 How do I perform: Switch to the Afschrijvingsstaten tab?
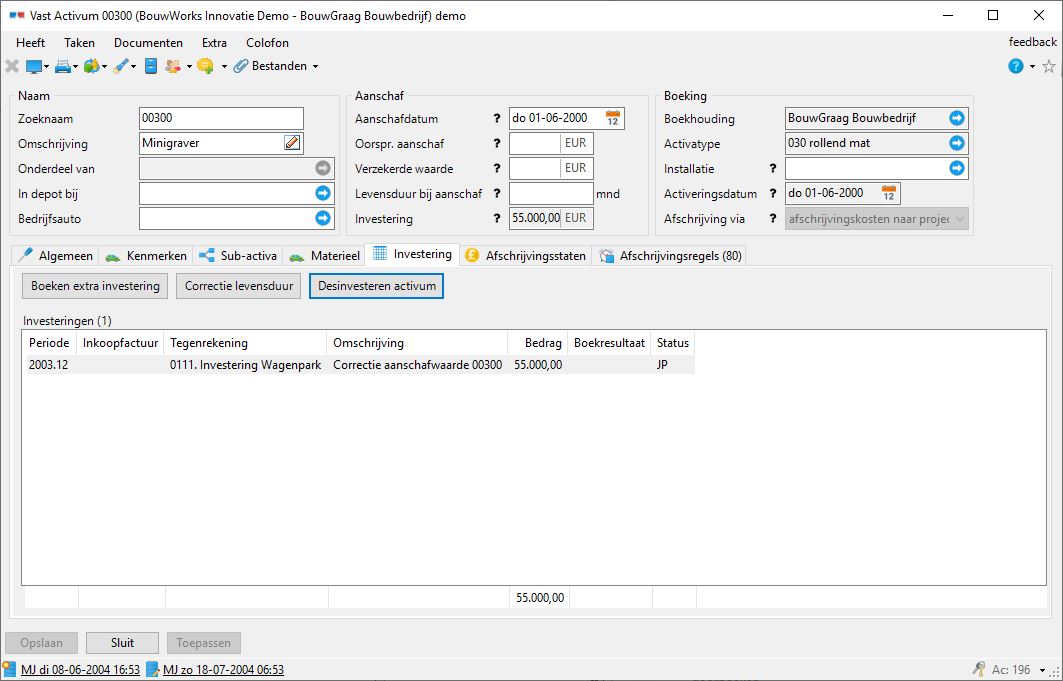pyautogui.click(x=525, y=256)
